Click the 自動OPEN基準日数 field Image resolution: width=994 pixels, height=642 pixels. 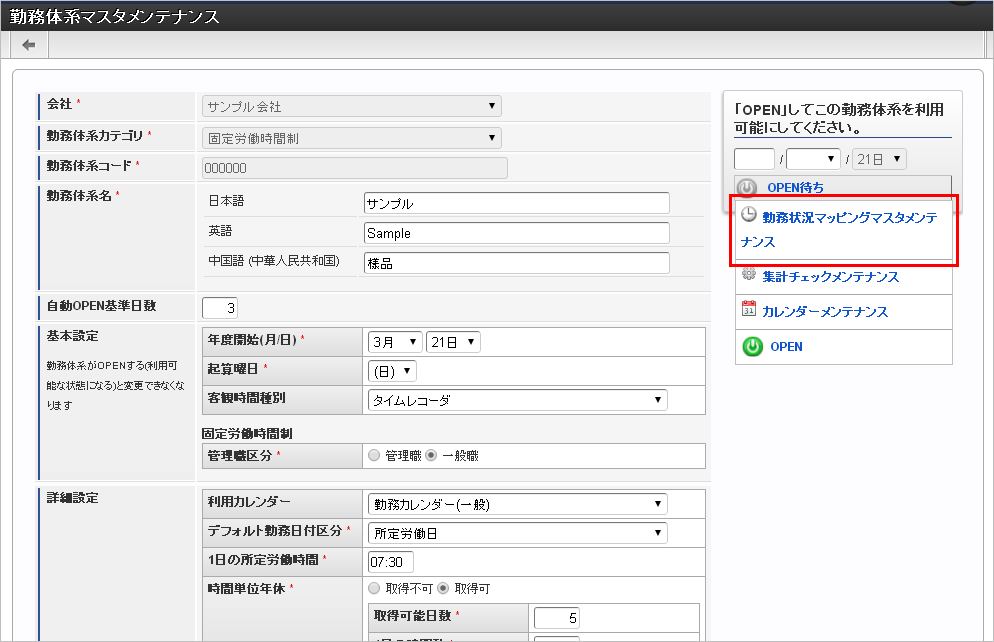coord(220,308)
